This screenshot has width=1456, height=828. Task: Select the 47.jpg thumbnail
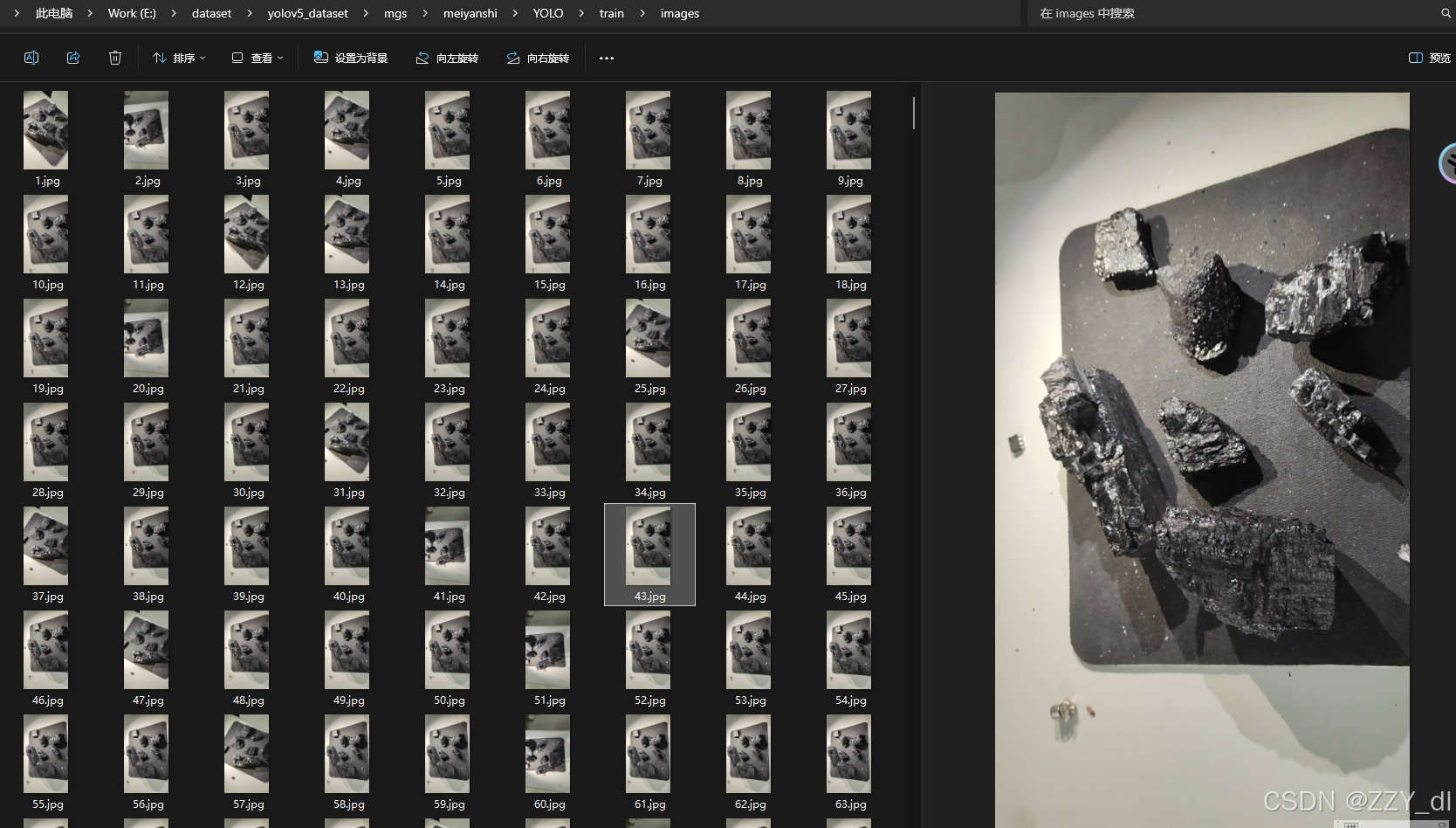click(146, 650)
